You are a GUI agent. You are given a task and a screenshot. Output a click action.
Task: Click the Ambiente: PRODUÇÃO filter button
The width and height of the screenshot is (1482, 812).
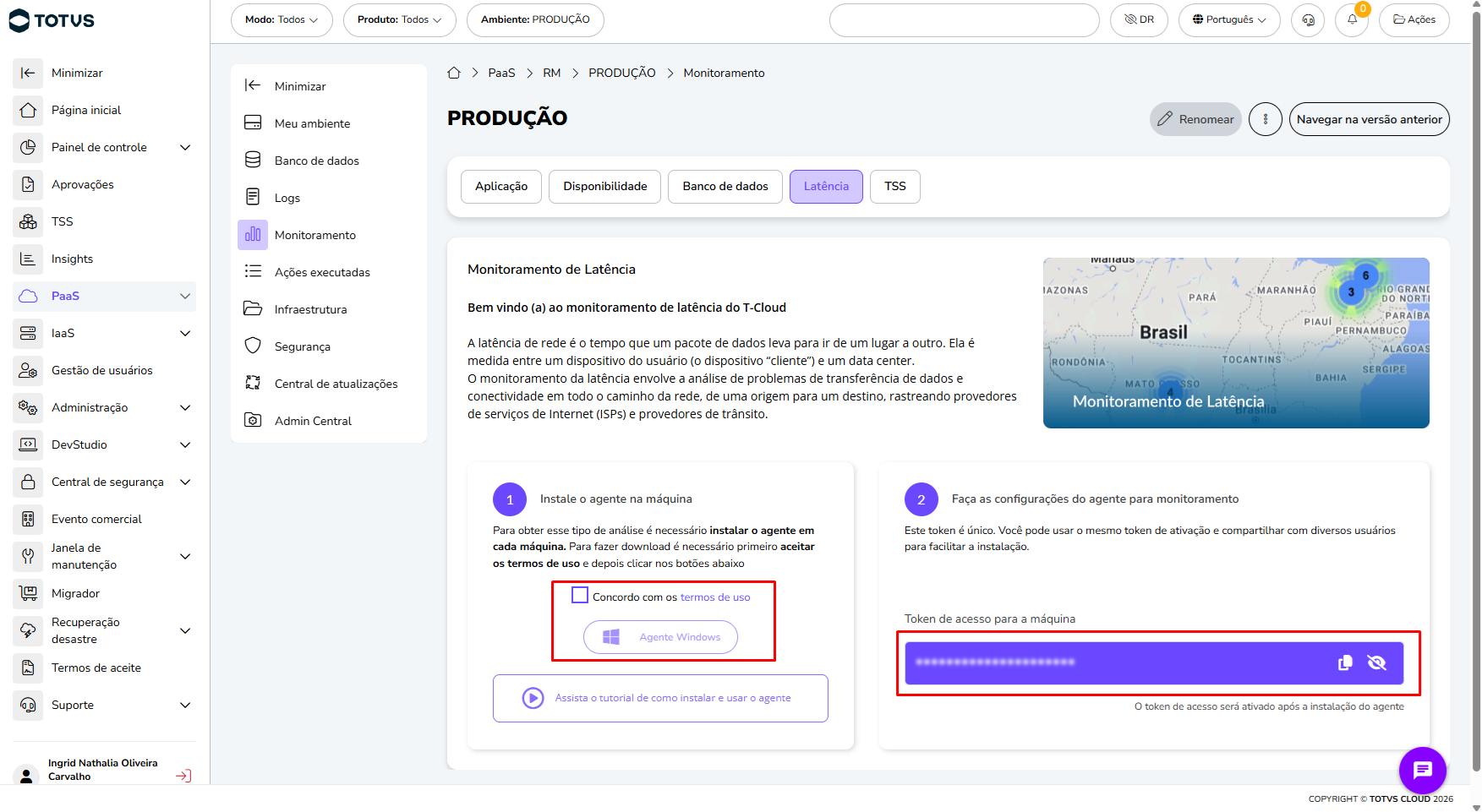point(535,20)
